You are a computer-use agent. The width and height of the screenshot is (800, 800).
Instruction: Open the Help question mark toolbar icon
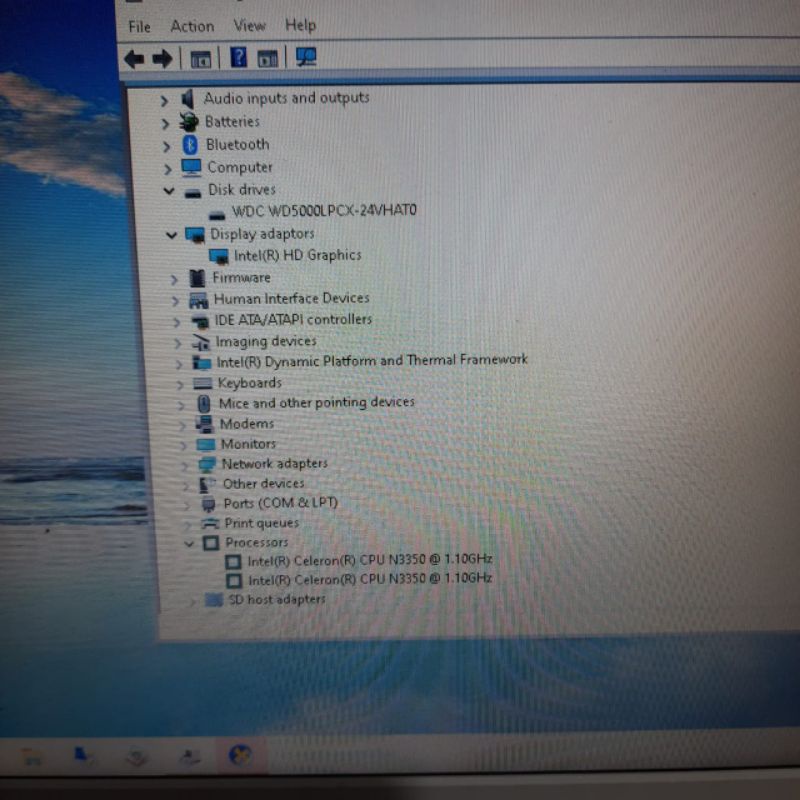[238, 57]
